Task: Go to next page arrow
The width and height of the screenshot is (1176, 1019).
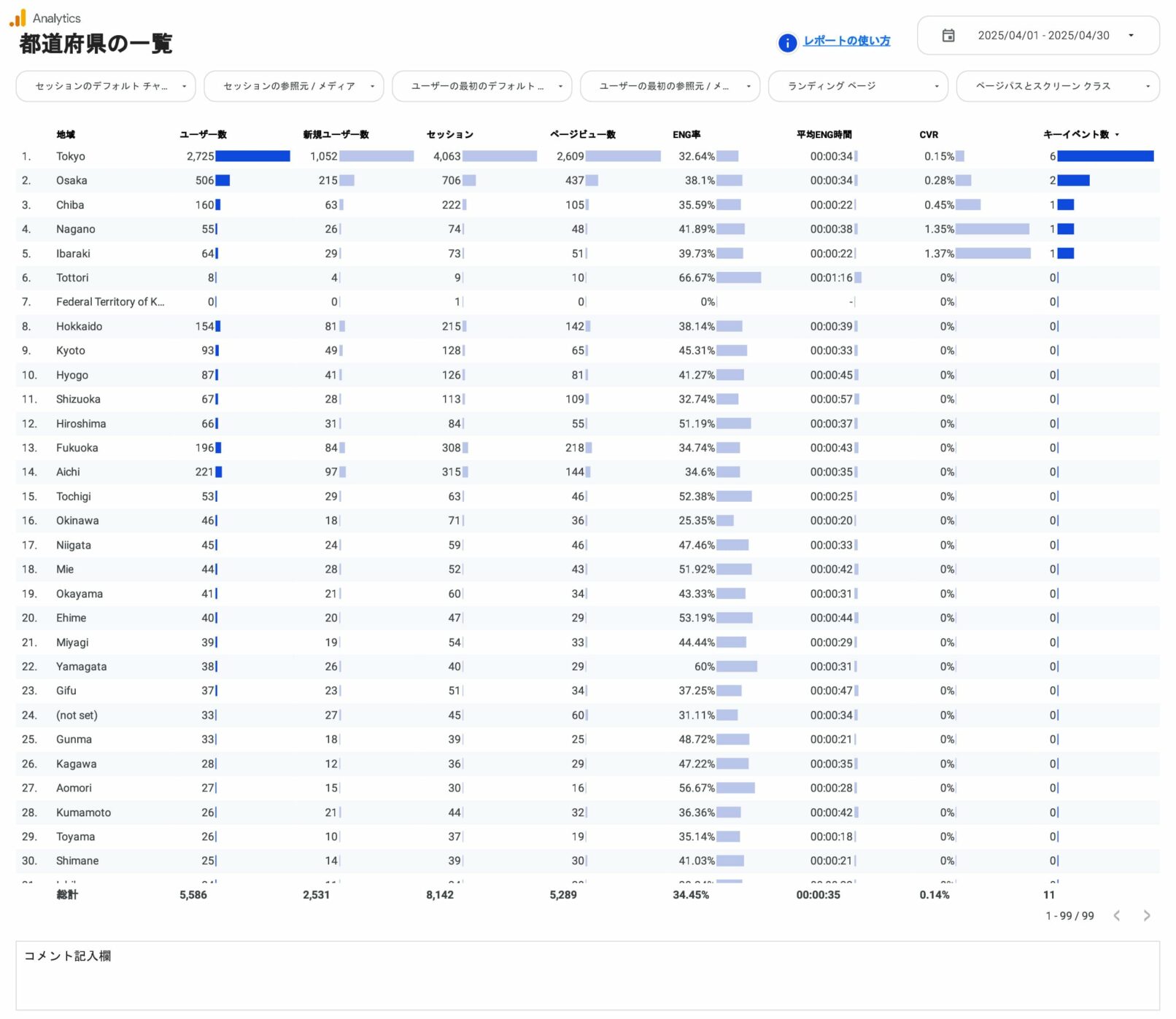Action: click(x=1146, y=915)
